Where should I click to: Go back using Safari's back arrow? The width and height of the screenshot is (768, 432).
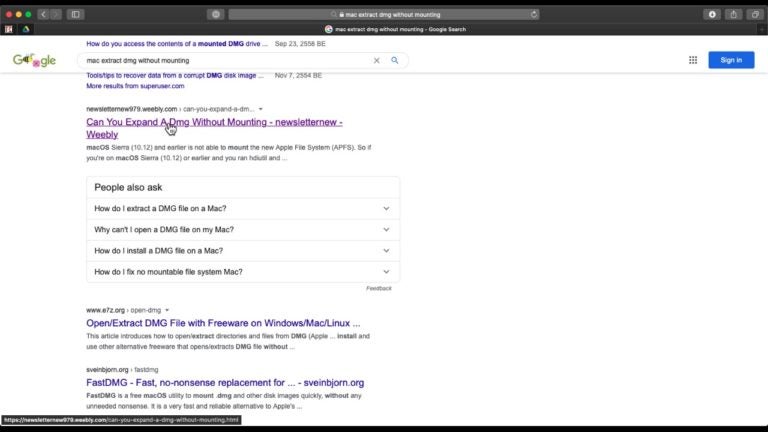click(x=43, y=14)
